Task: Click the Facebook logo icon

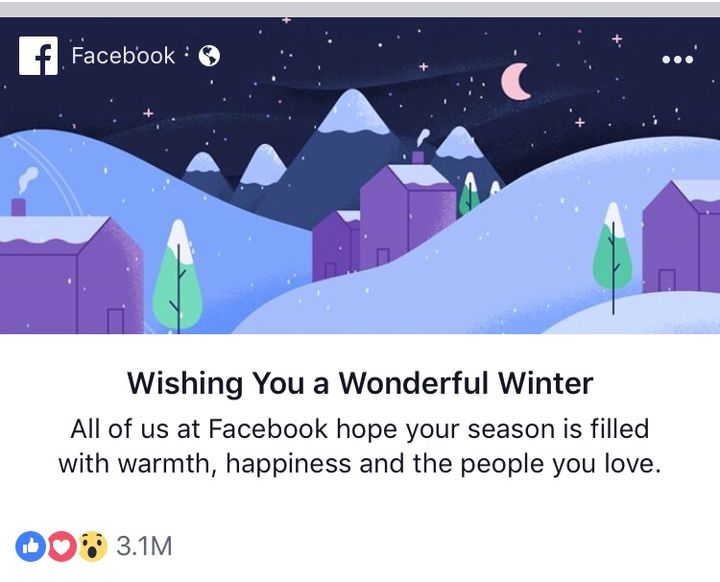Action: 39,56
